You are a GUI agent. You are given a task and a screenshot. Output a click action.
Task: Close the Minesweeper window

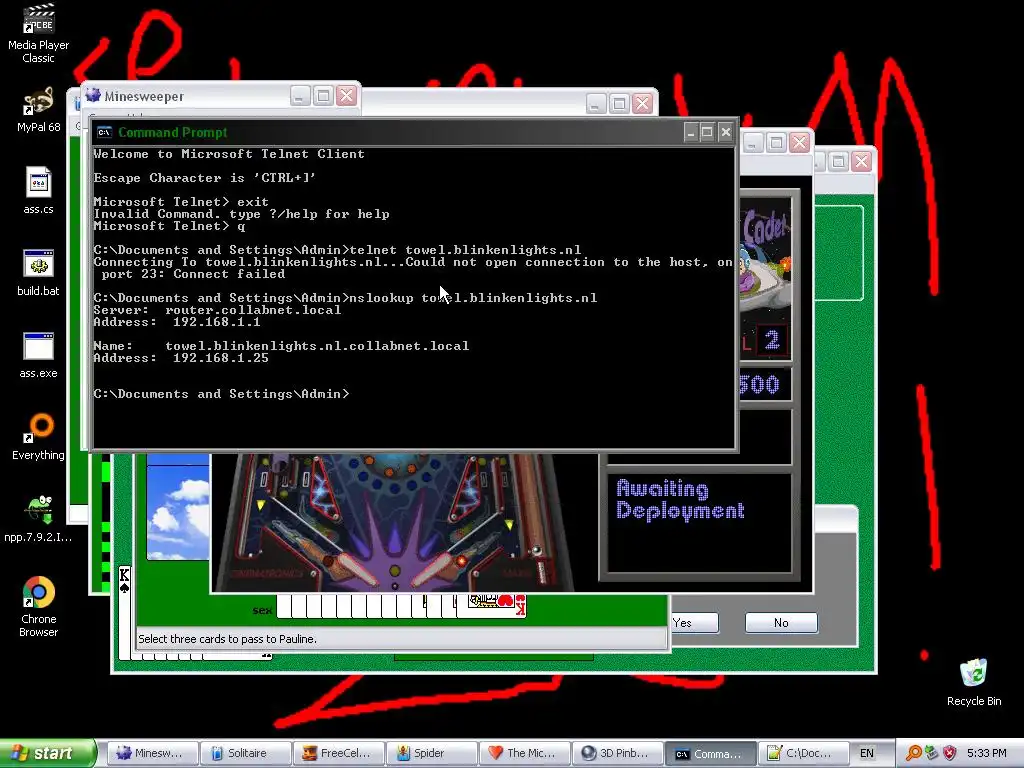coord(346,96)
